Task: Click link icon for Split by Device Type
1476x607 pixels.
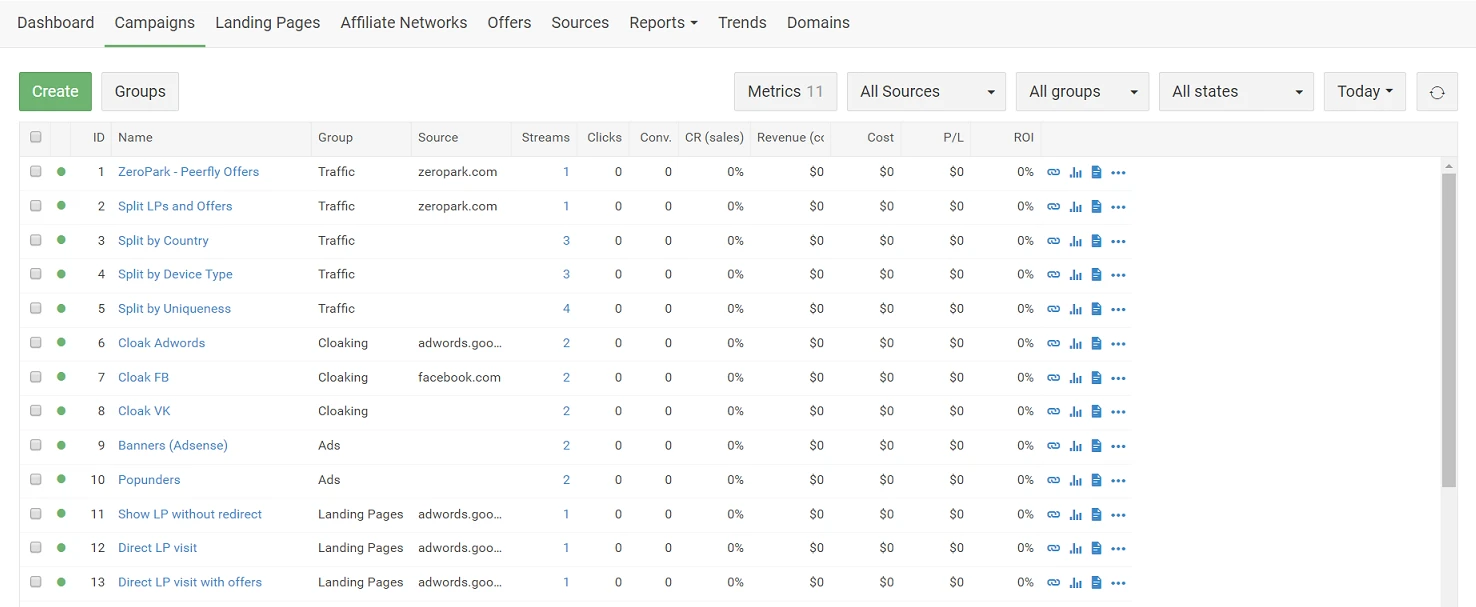Action: 1053,275
